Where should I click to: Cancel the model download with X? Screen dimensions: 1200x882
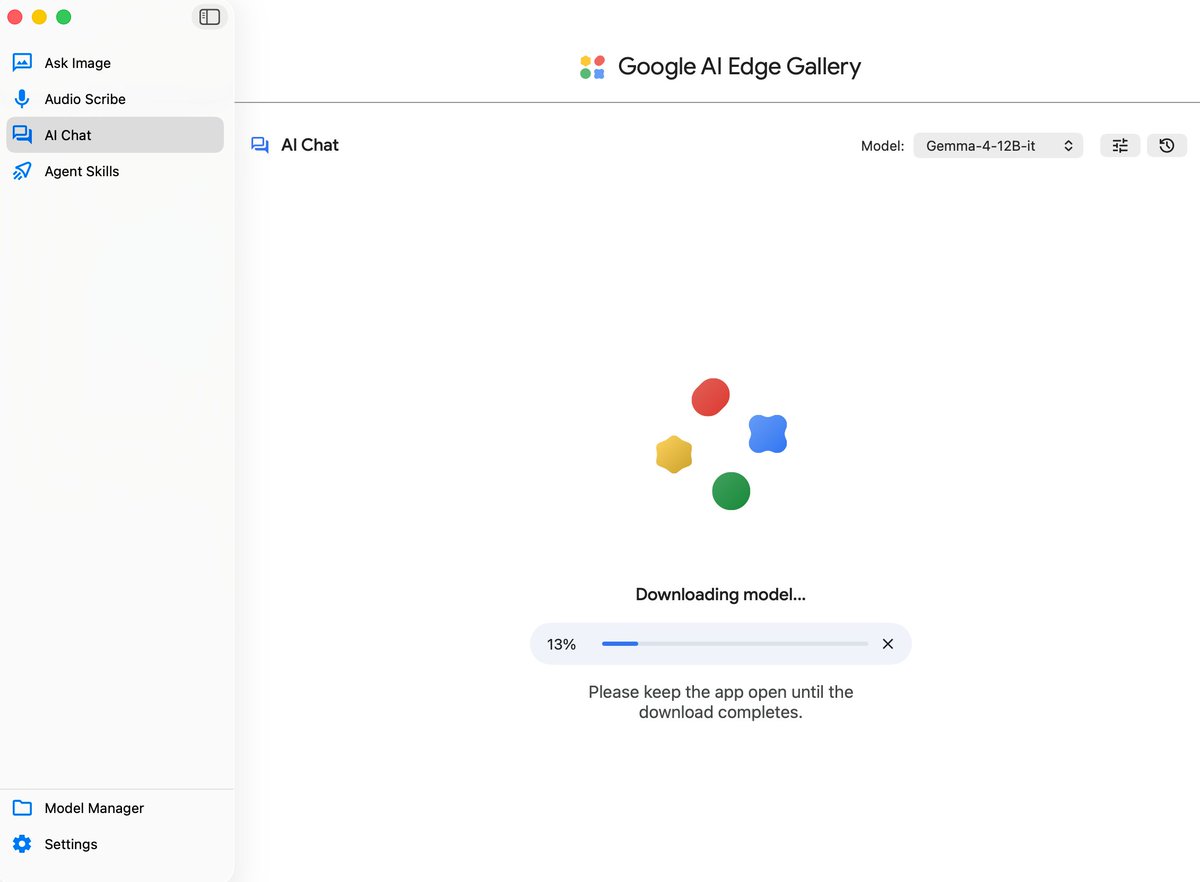click(888, 644)
